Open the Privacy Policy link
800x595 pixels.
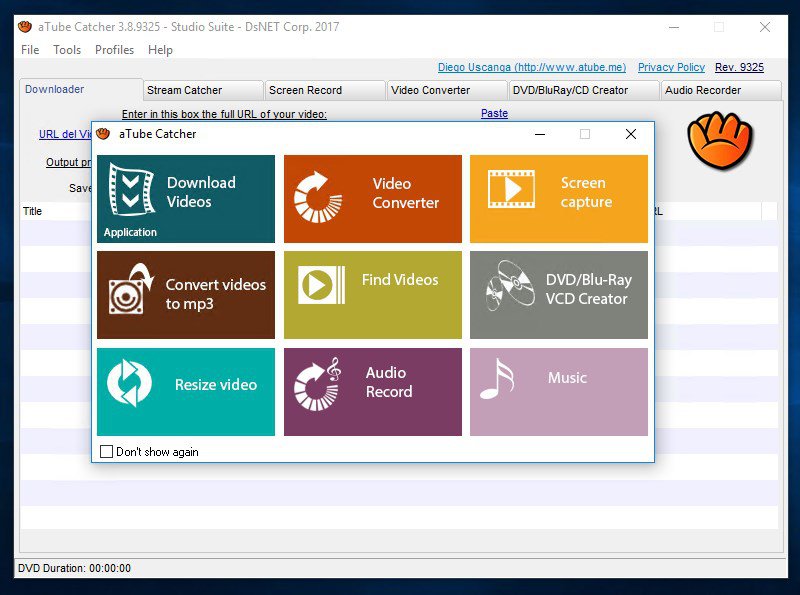671,67
